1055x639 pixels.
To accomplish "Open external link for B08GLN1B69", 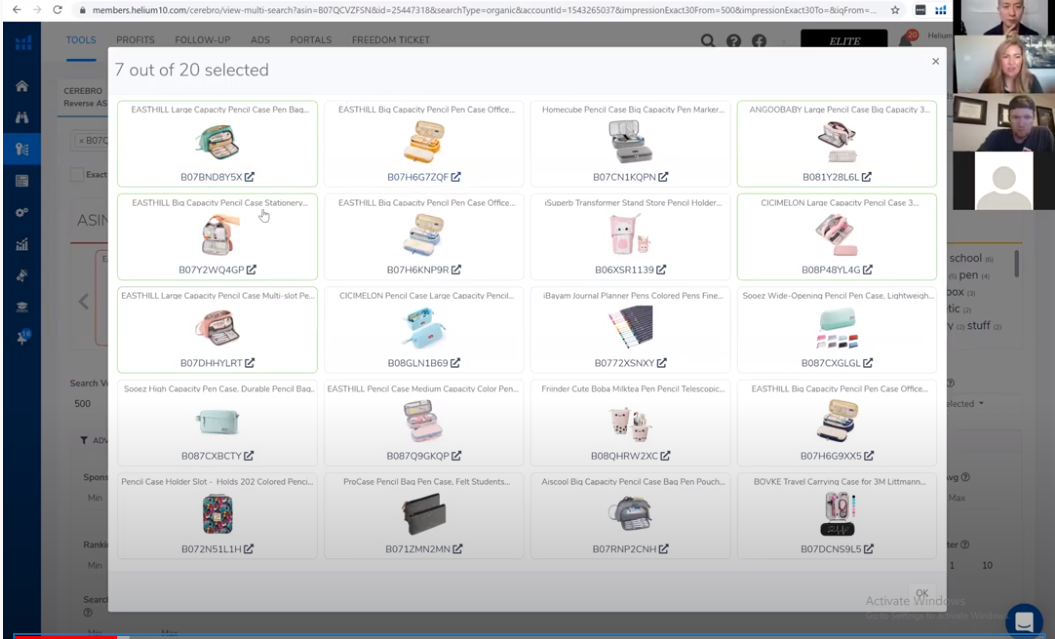I will click(456, 363).
